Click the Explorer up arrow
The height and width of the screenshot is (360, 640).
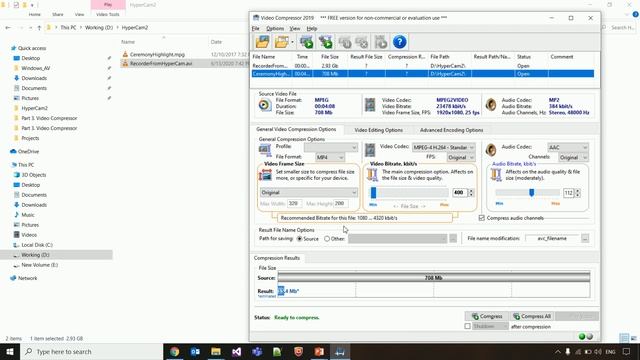coord(39,28)
